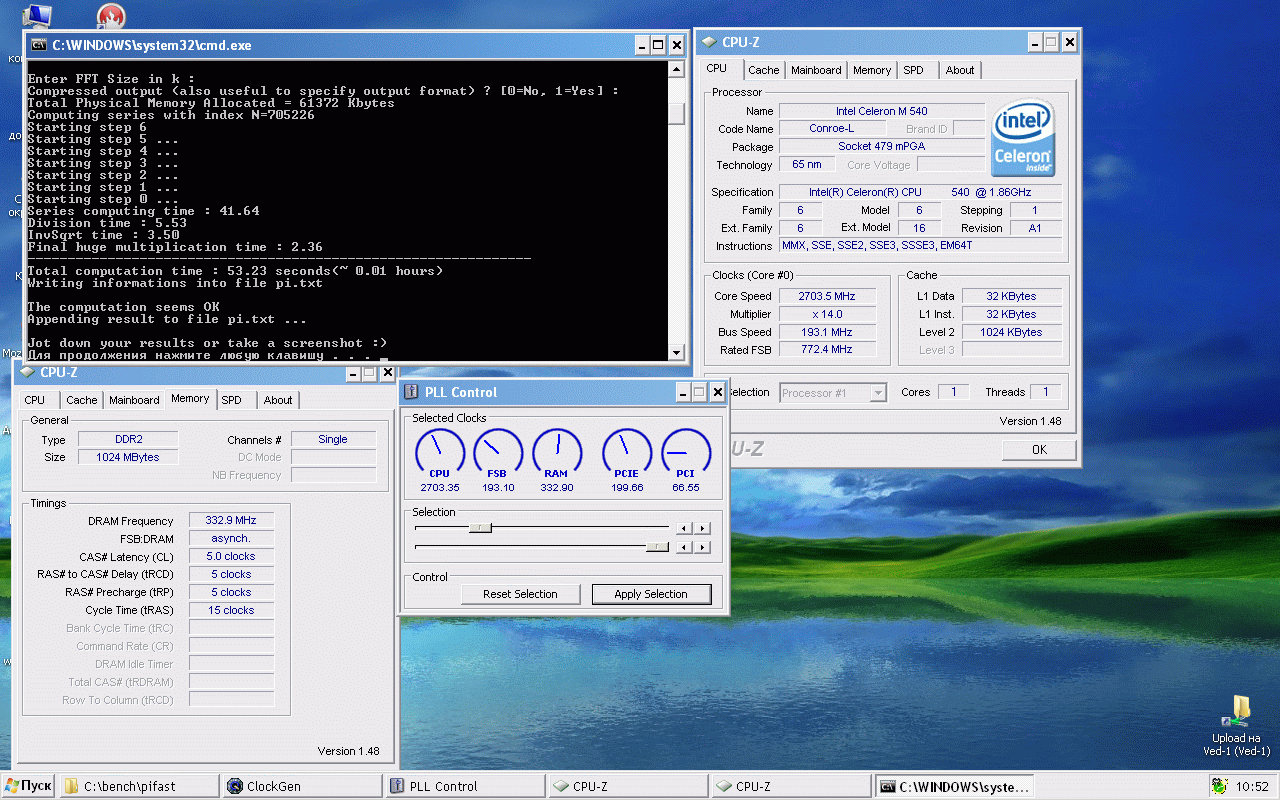This screenshot has height=800, width=1280.
Task: Click the CAS# Latency 5.0 clocks field
Action: point(231,556)
